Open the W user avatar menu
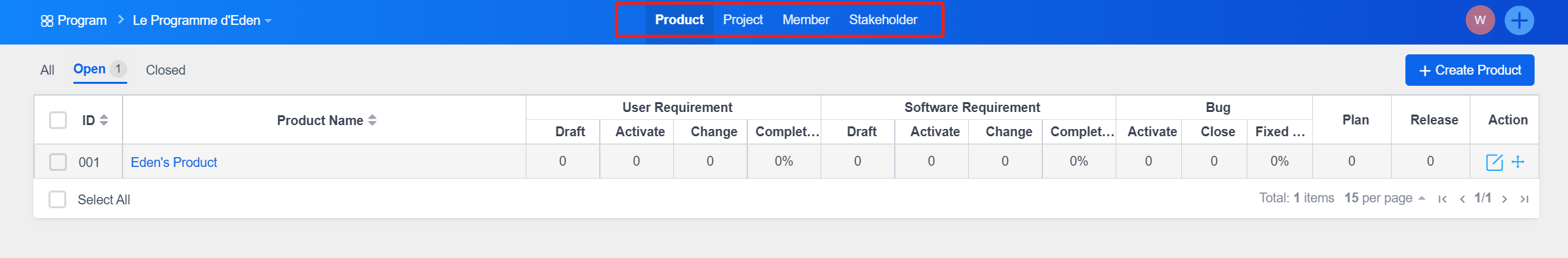The width and height of the screenshot is (1568, 258). pos(1480,20)
